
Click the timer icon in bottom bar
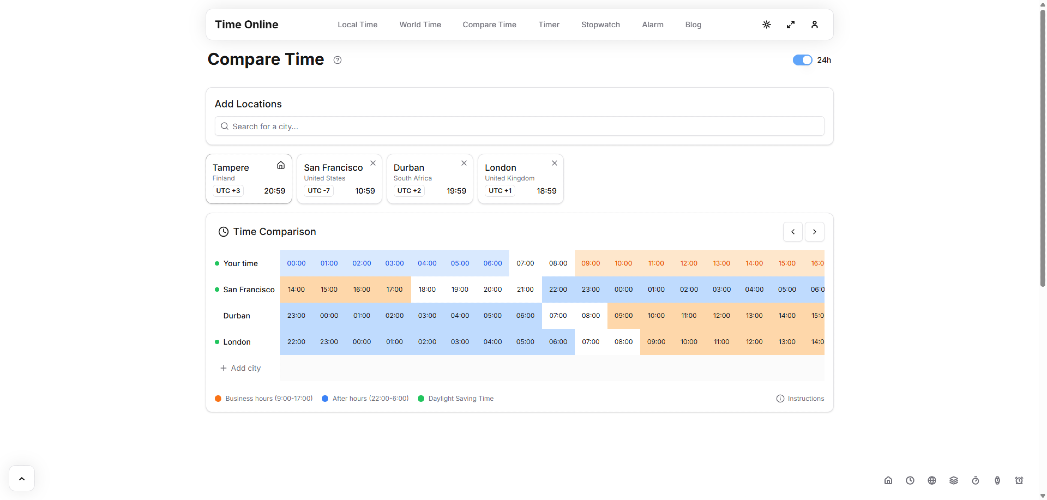click(x=976, y=480)
